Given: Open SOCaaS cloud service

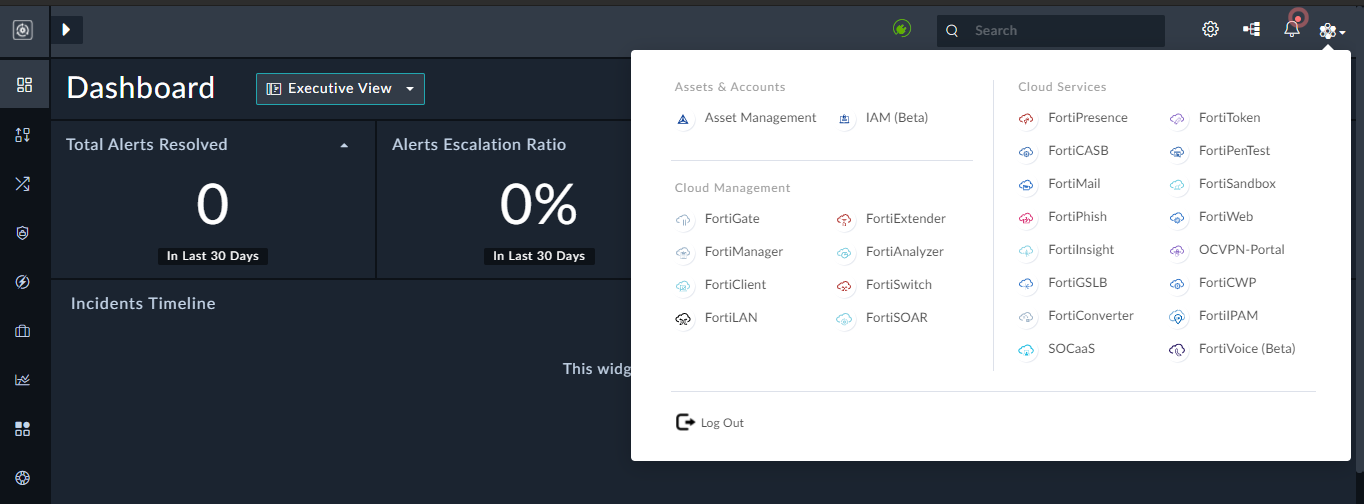Looking at the screenshot, I should pyautogui.click(x=1071, y=349).
